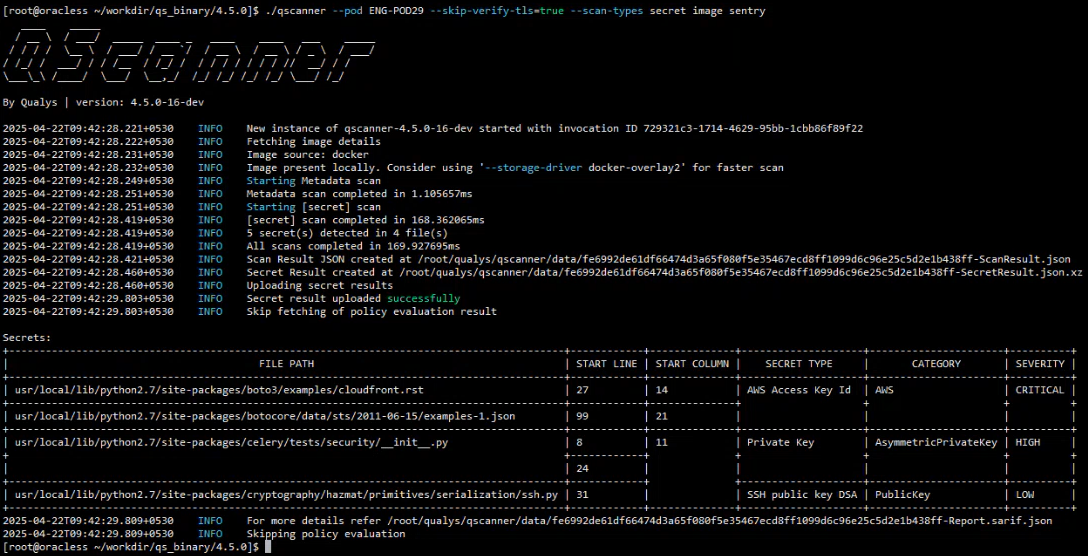Click '[secret] scan completed' log line
This screenshot has height=556, width=1088.
(366, 220)
